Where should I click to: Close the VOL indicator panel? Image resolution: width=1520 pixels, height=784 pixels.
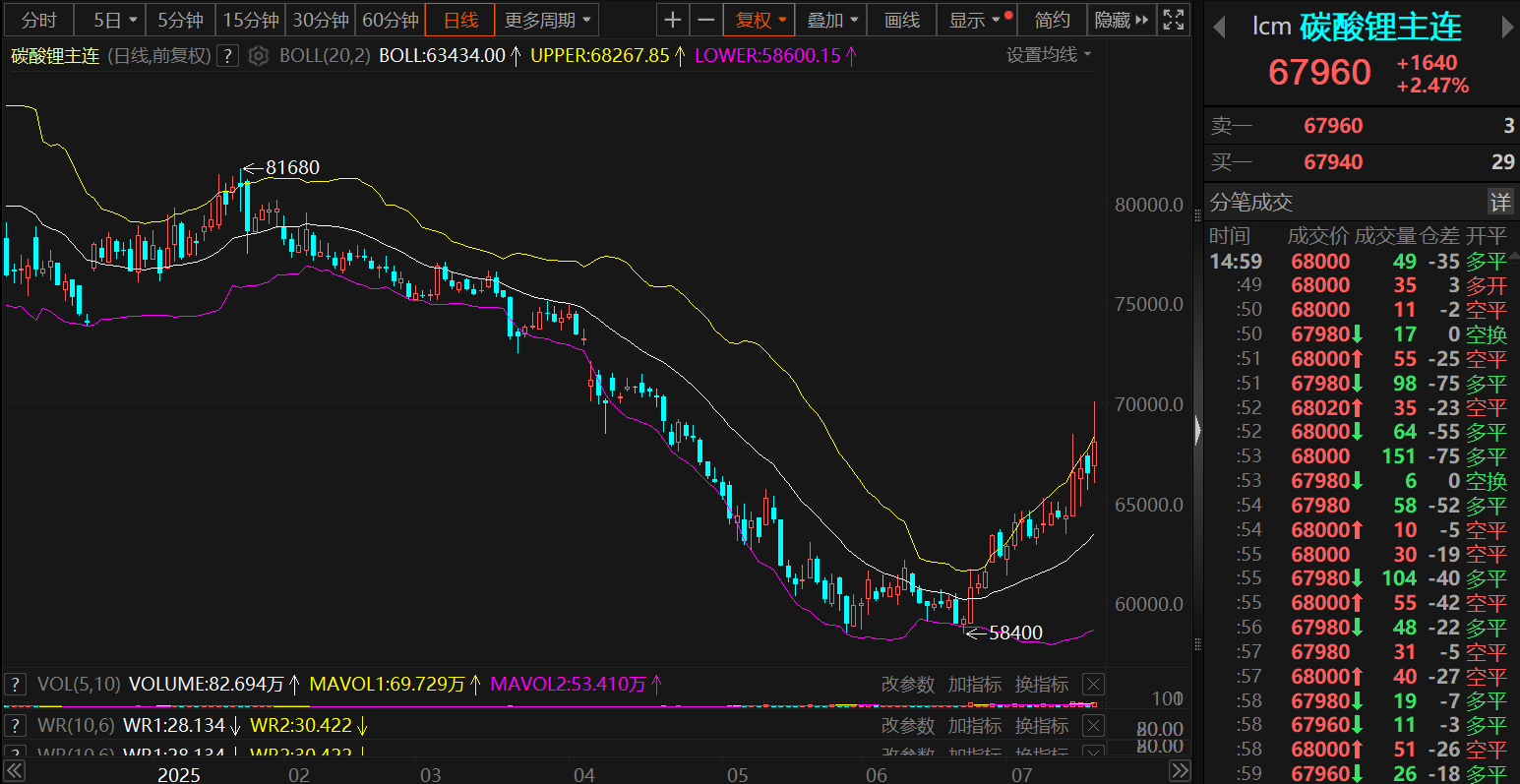tap(1093, 685)
